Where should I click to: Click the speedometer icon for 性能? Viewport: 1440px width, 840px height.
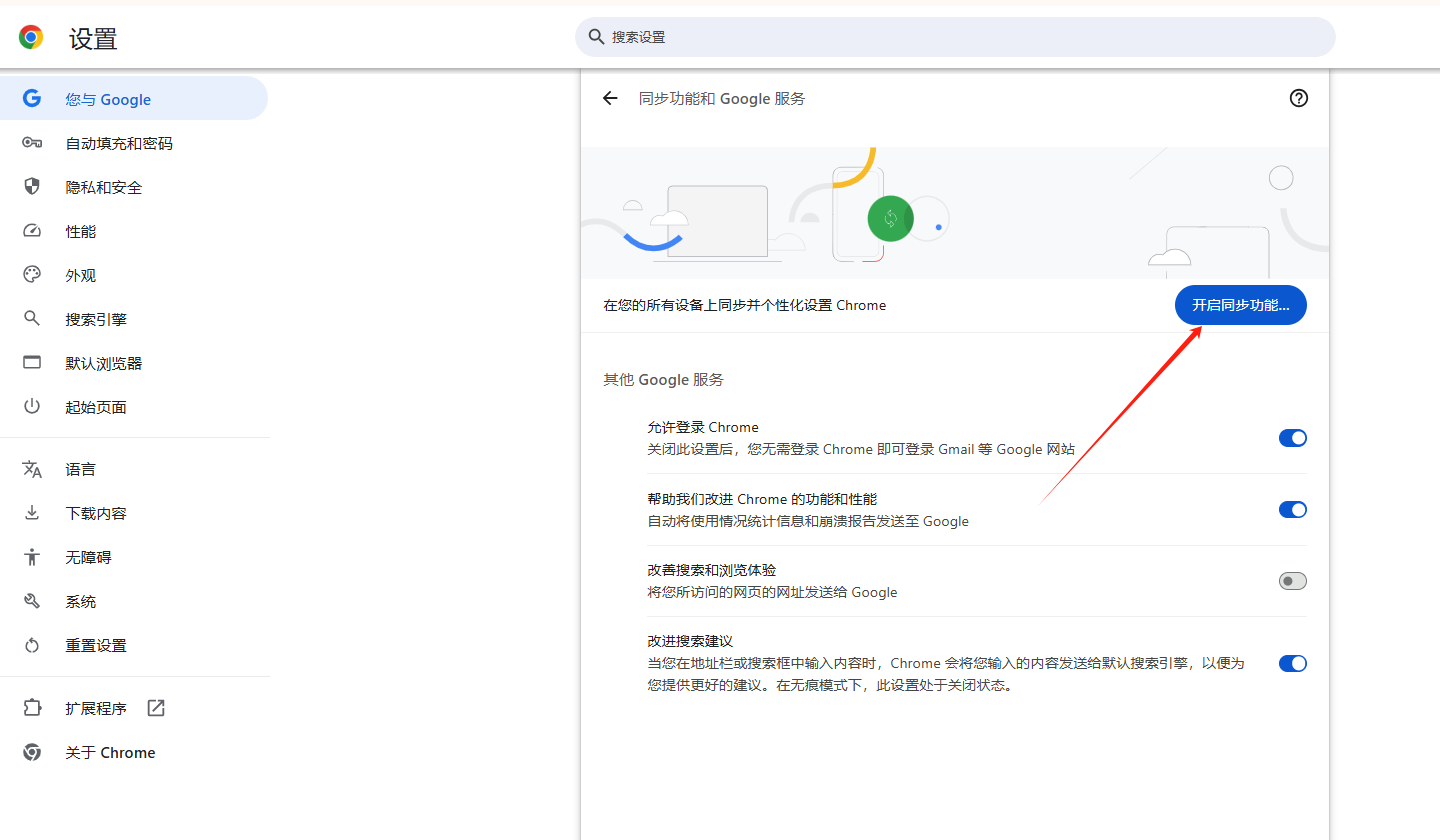tap(32, 231)
